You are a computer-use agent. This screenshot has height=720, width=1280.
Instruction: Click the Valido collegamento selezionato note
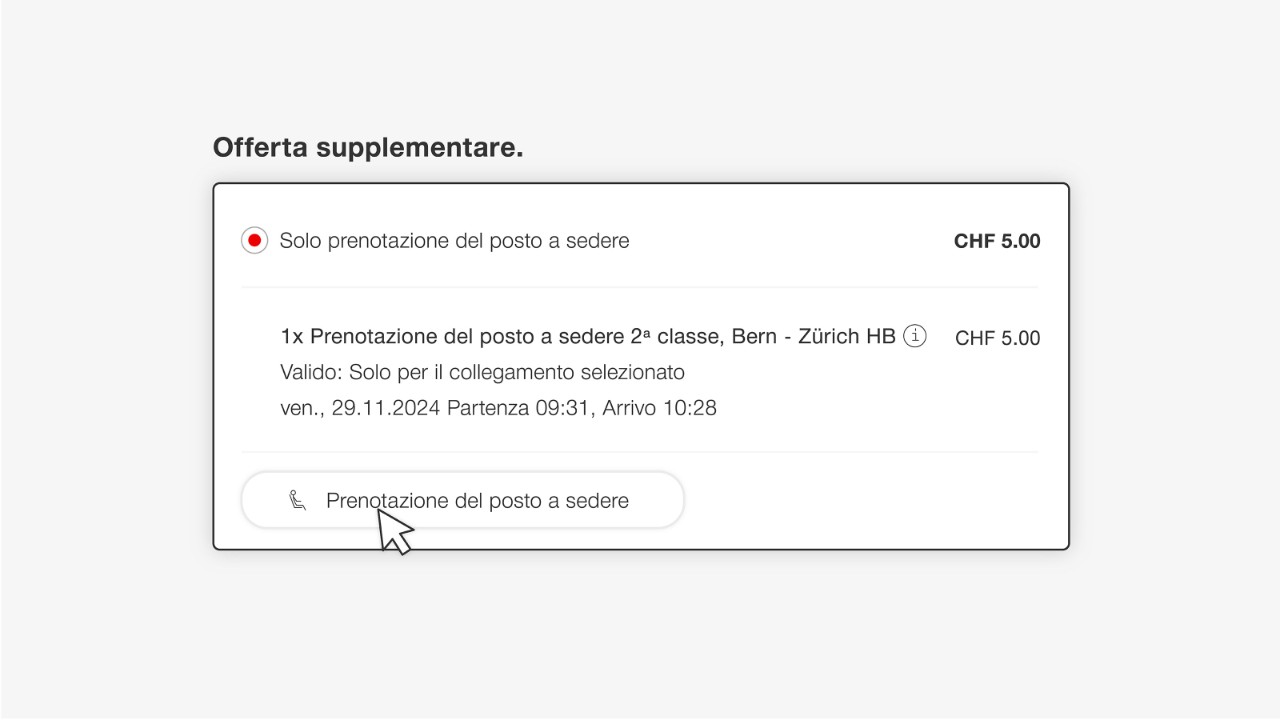pos(482,372)
